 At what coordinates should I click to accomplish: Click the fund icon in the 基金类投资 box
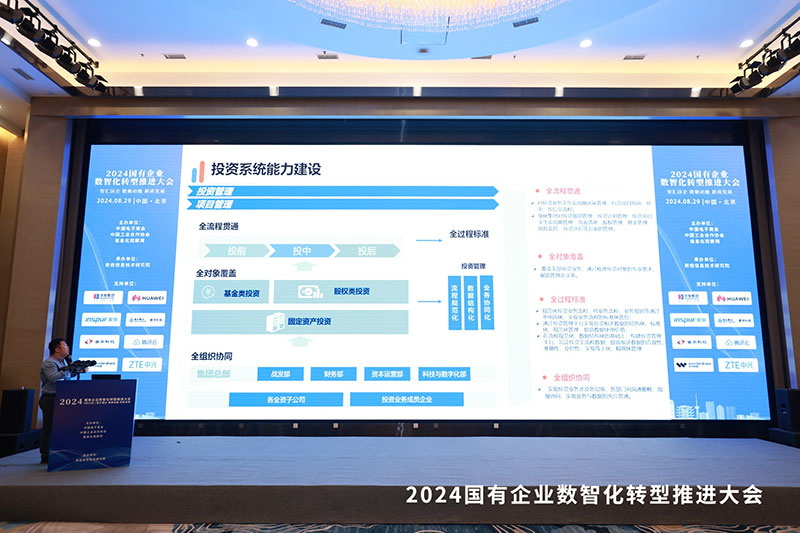point(208,292)
